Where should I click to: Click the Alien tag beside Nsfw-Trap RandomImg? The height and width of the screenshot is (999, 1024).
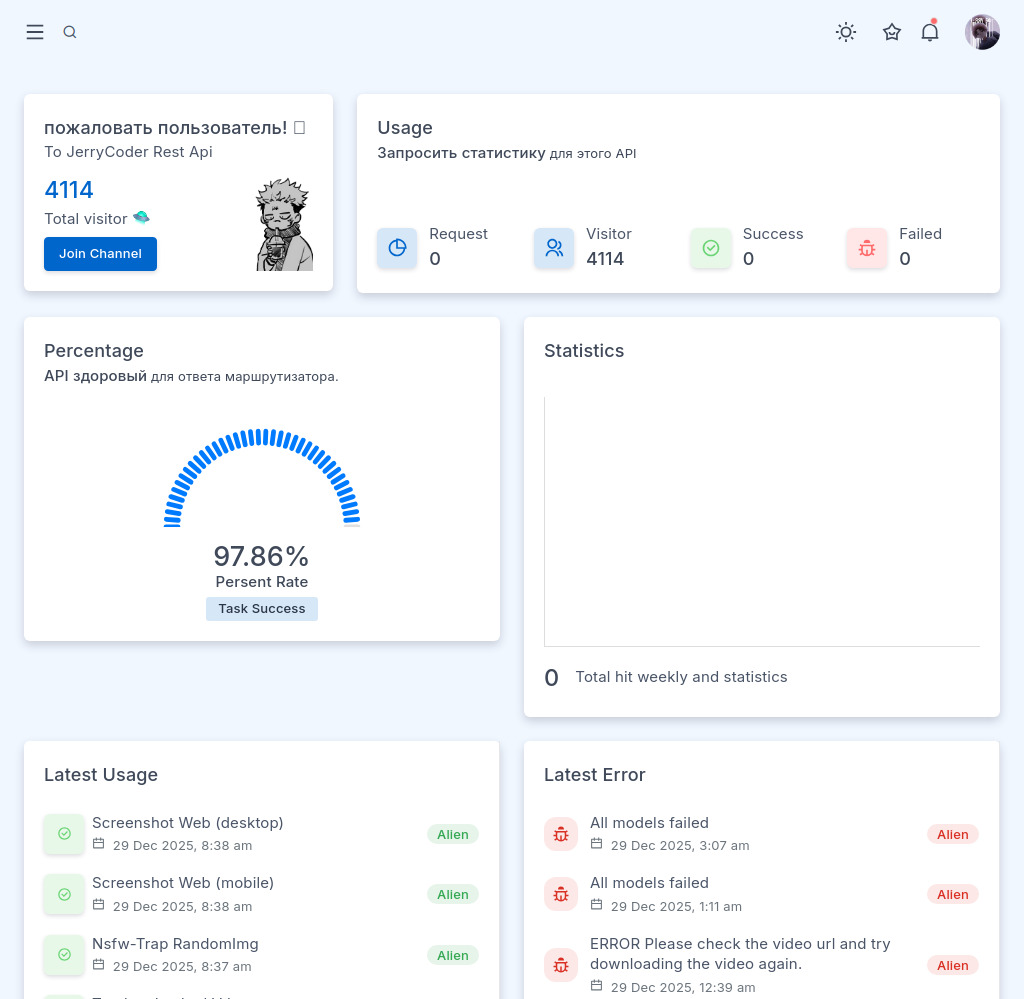tap(453, 955)
